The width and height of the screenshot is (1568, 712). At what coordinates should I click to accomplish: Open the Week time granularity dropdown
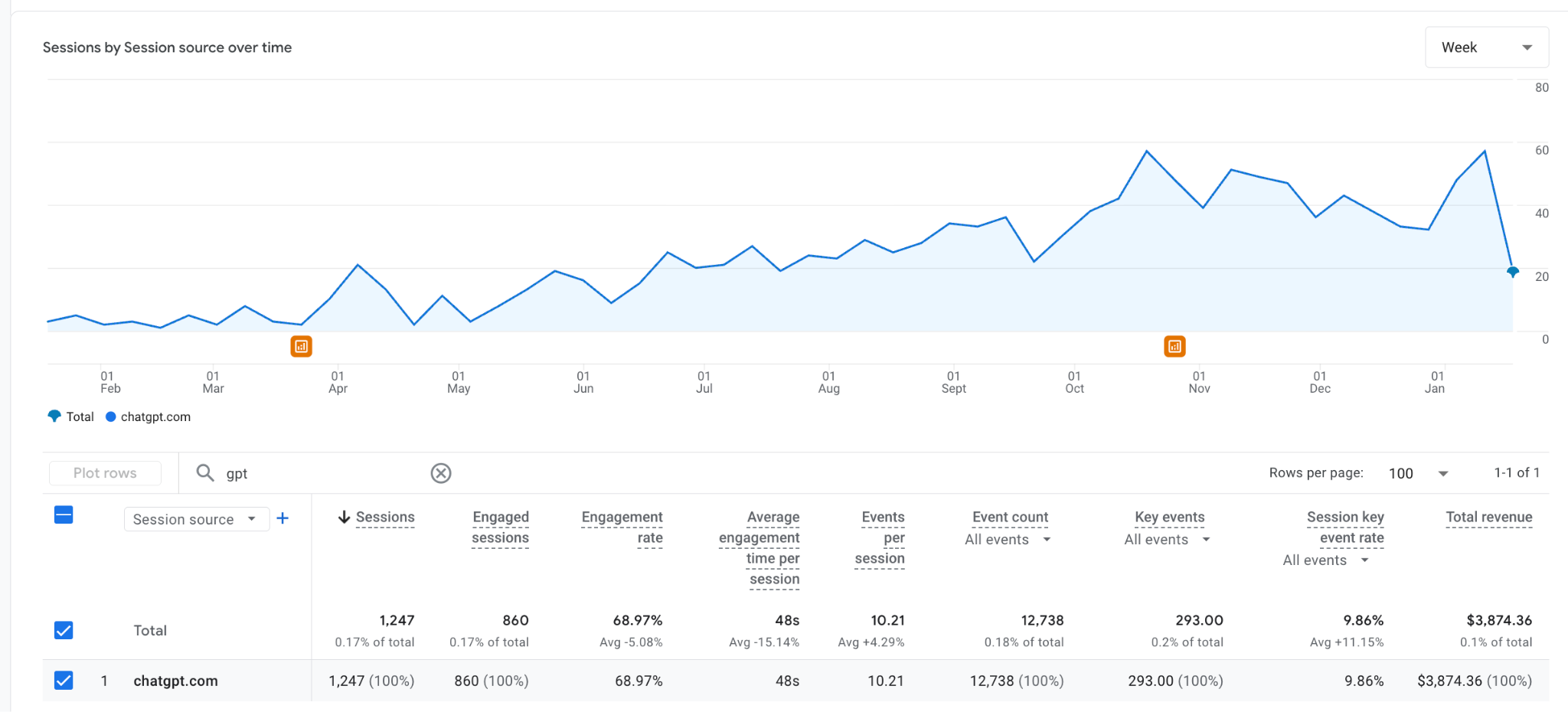pyautogui.click(x=1486, y=47)
